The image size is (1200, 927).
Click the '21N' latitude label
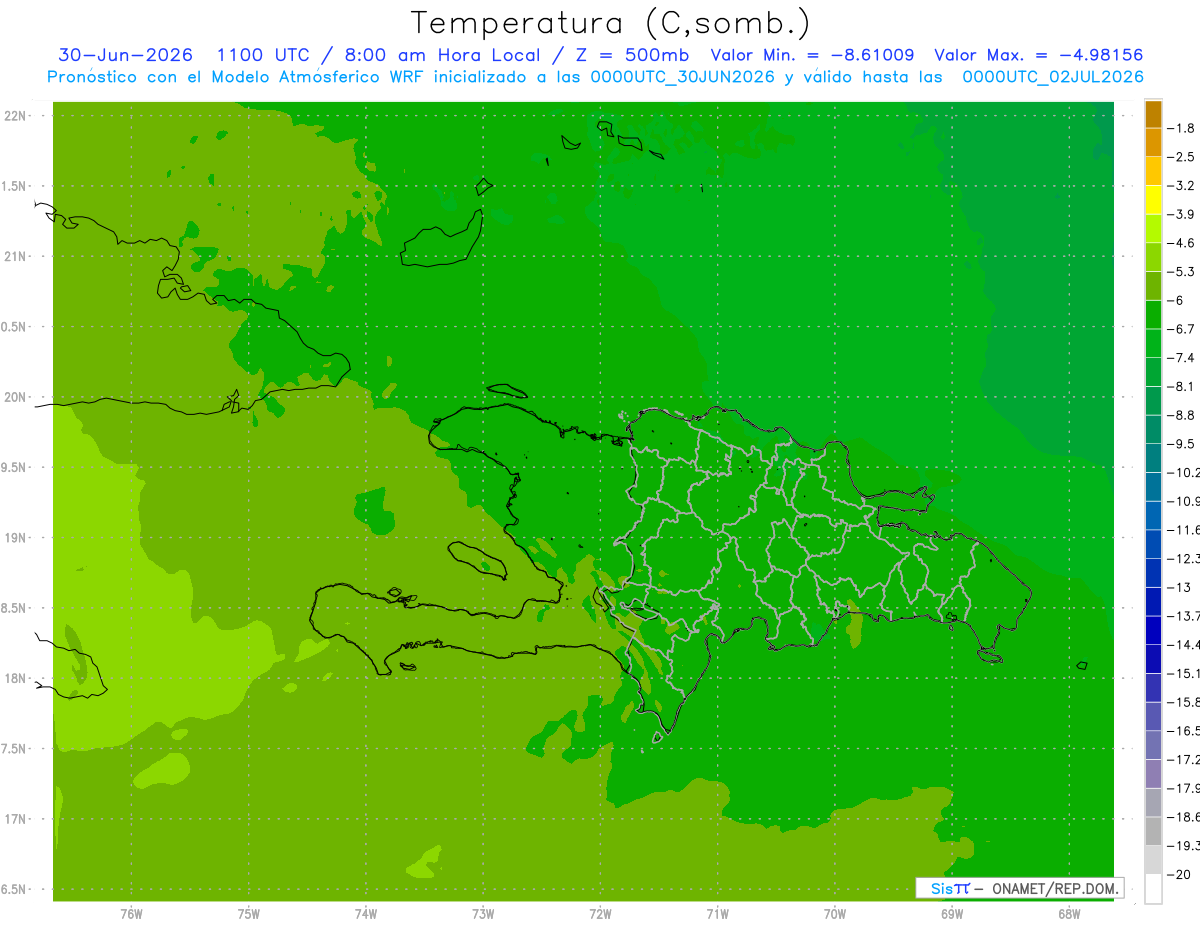(16, 256)
